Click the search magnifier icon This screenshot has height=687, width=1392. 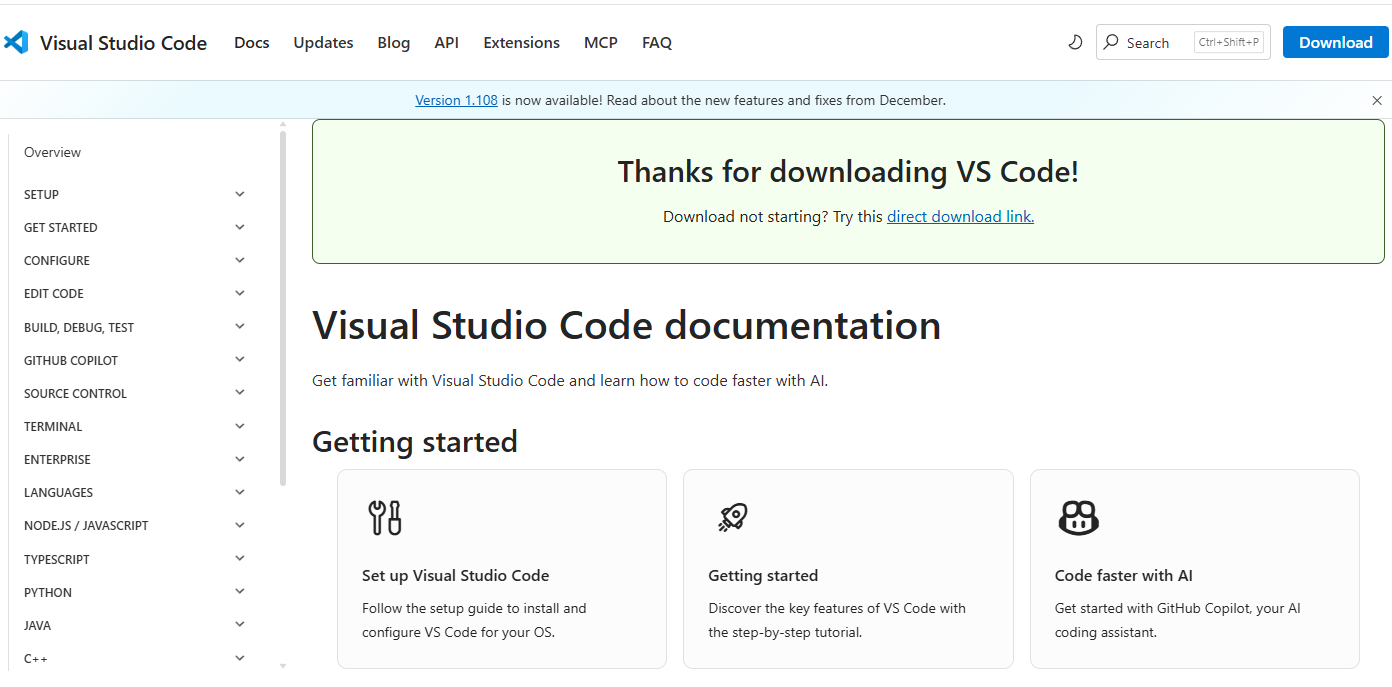(1110, 42)
